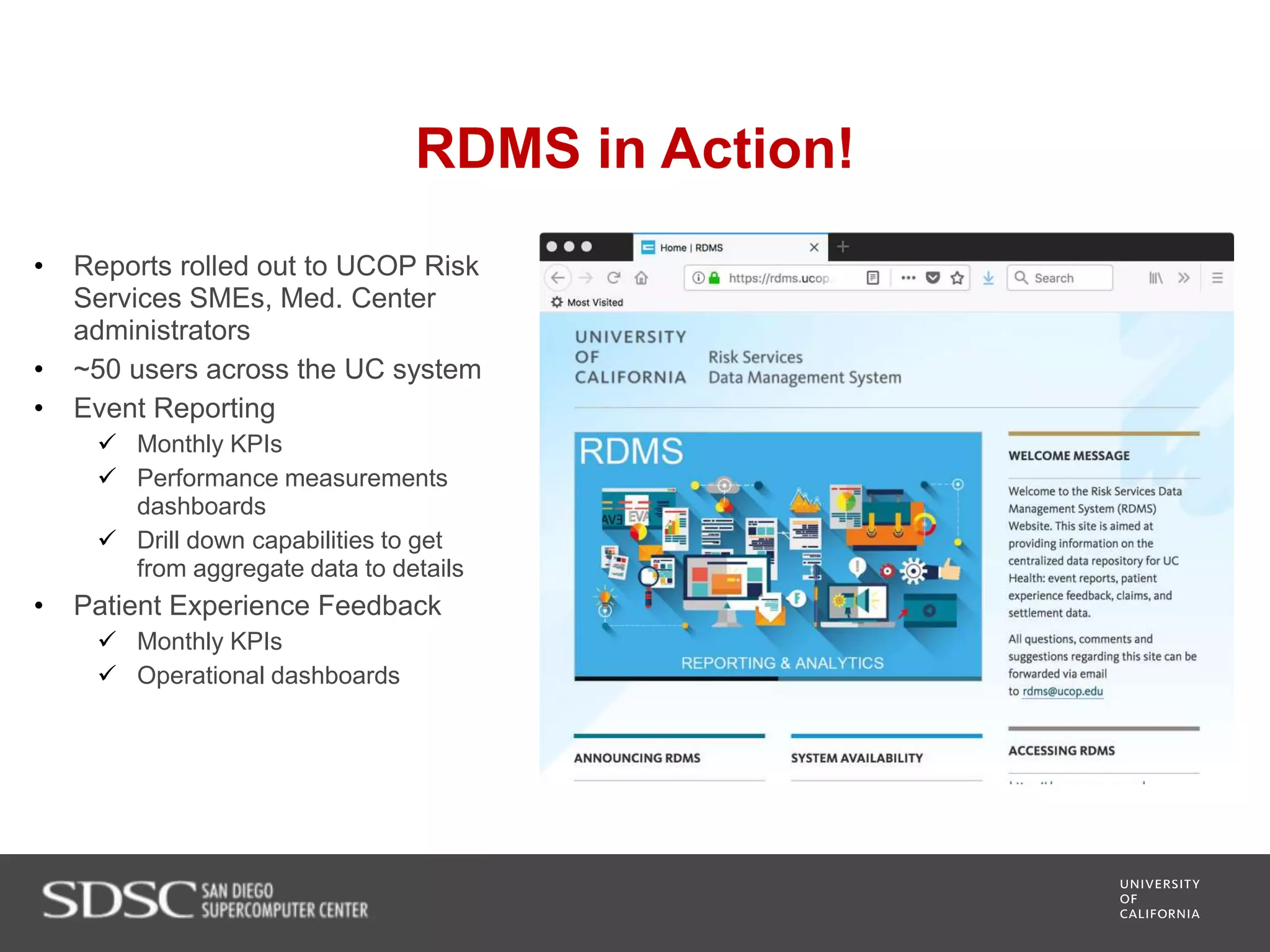Click the https://rdms.ucop address bar

coord(779,278)
